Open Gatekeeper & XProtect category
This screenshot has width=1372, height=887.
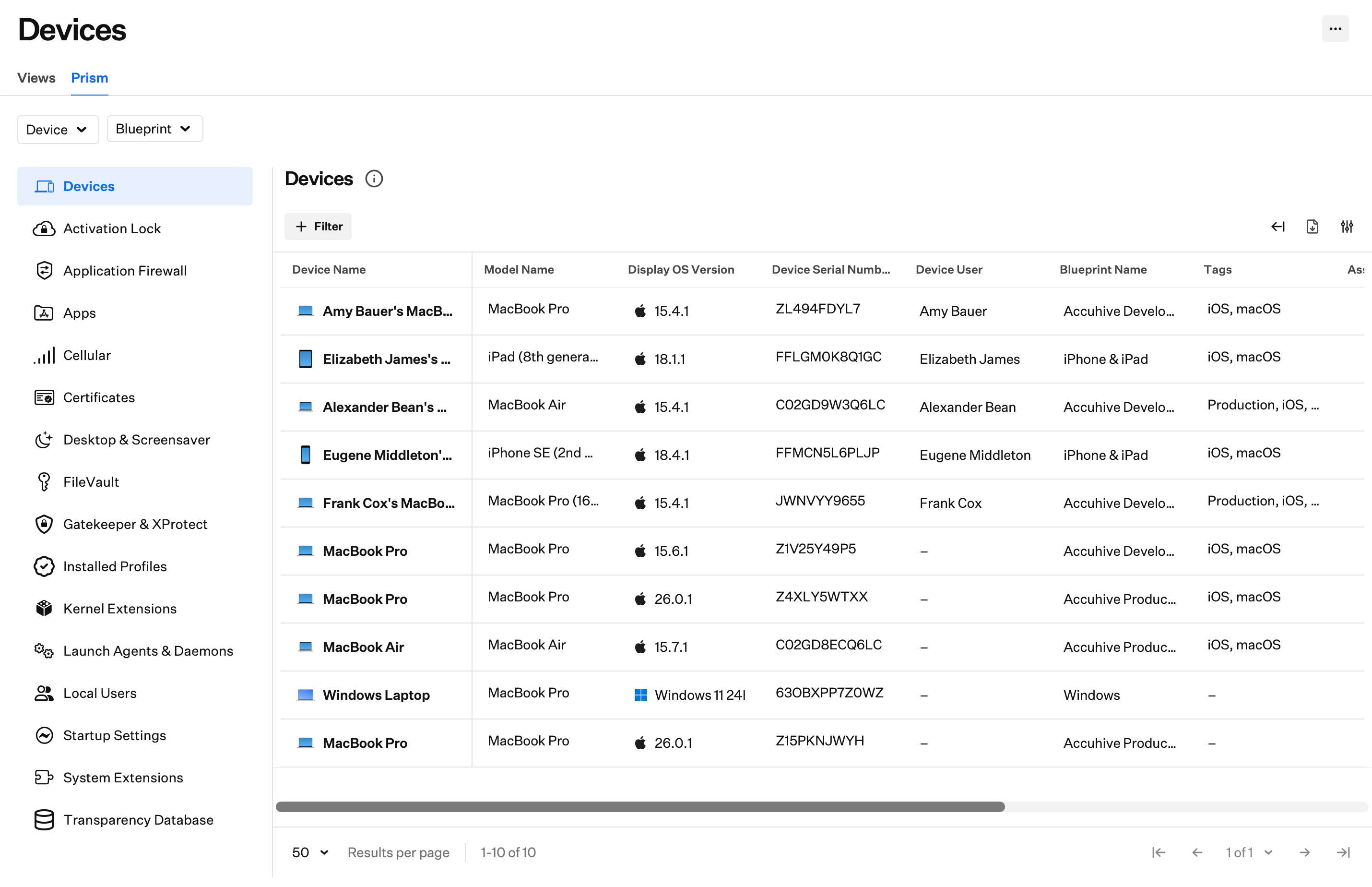click(135, 524)
